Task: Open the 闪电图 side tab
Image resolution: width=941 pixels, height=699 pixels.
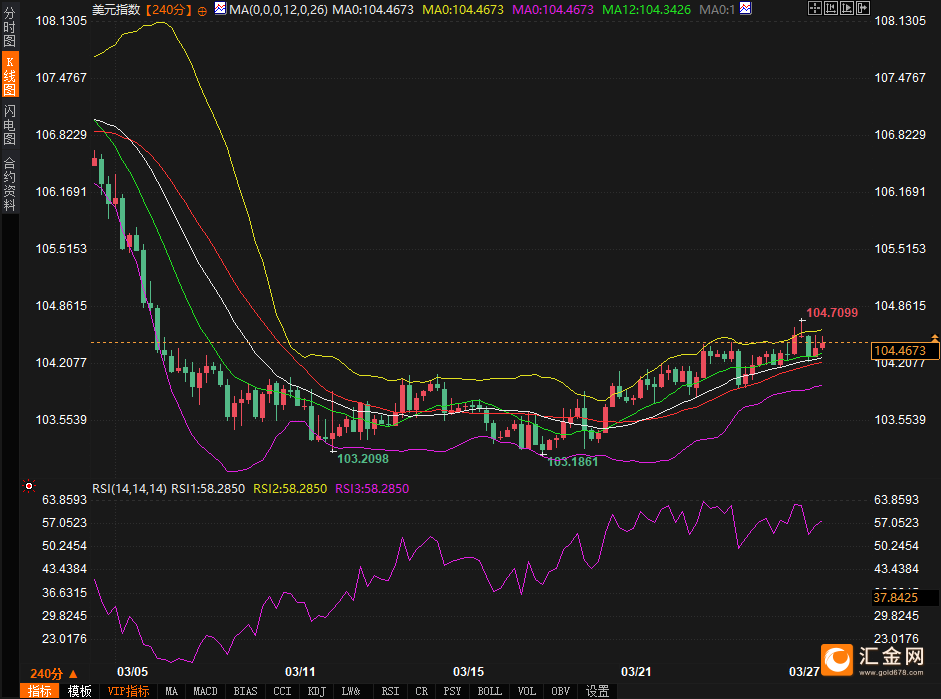Action: click(x=10, y=124)
